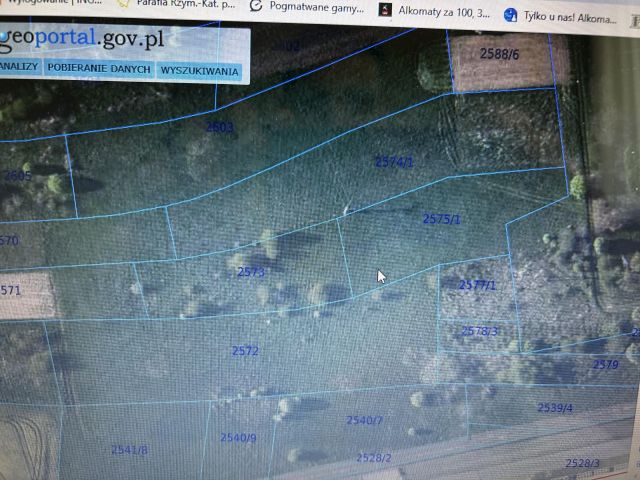
Task: Select parcel 2573 on the map
Action: coord(251,272)
